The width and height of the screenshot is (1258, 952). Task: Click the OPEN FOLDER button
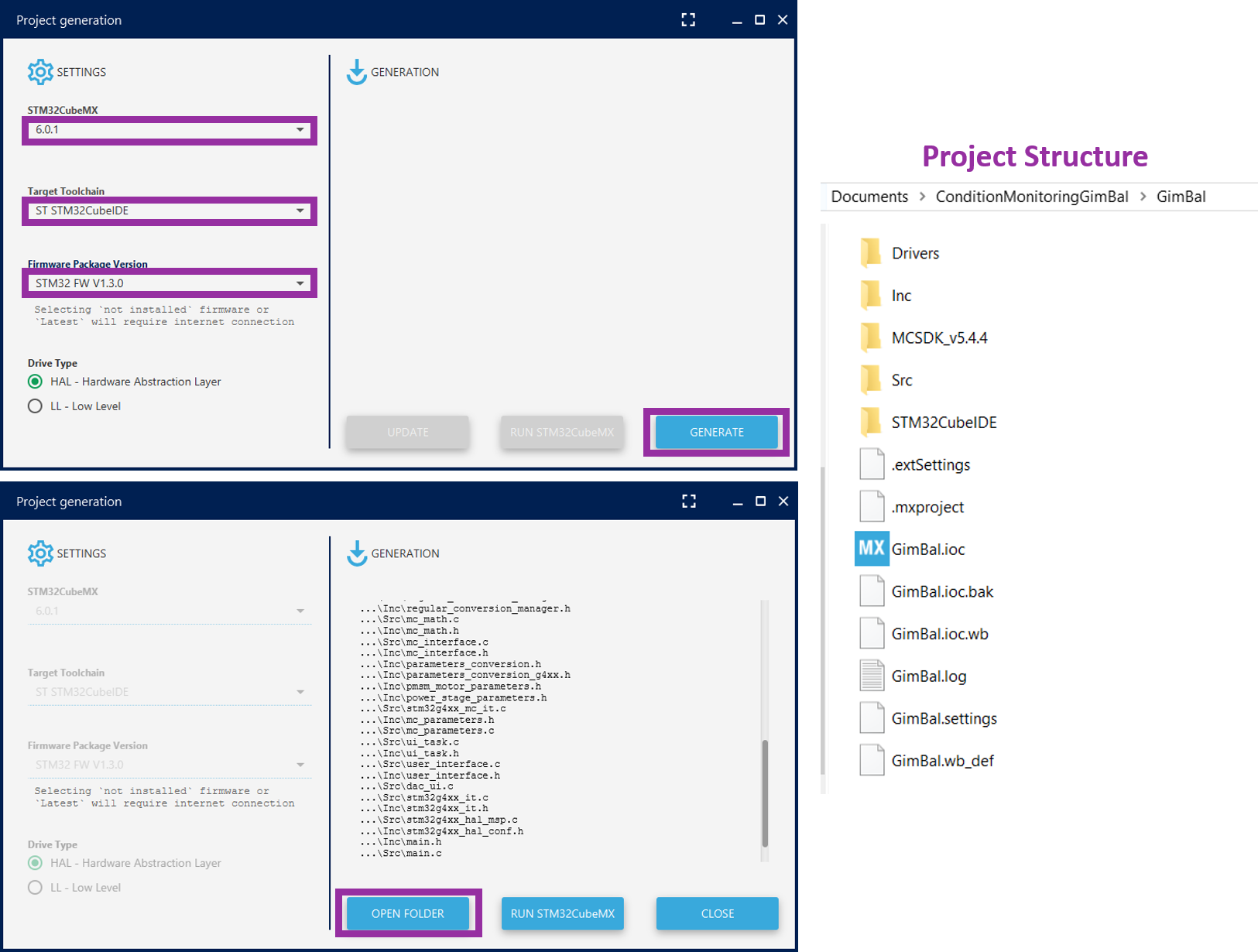[x=408, y=913]
